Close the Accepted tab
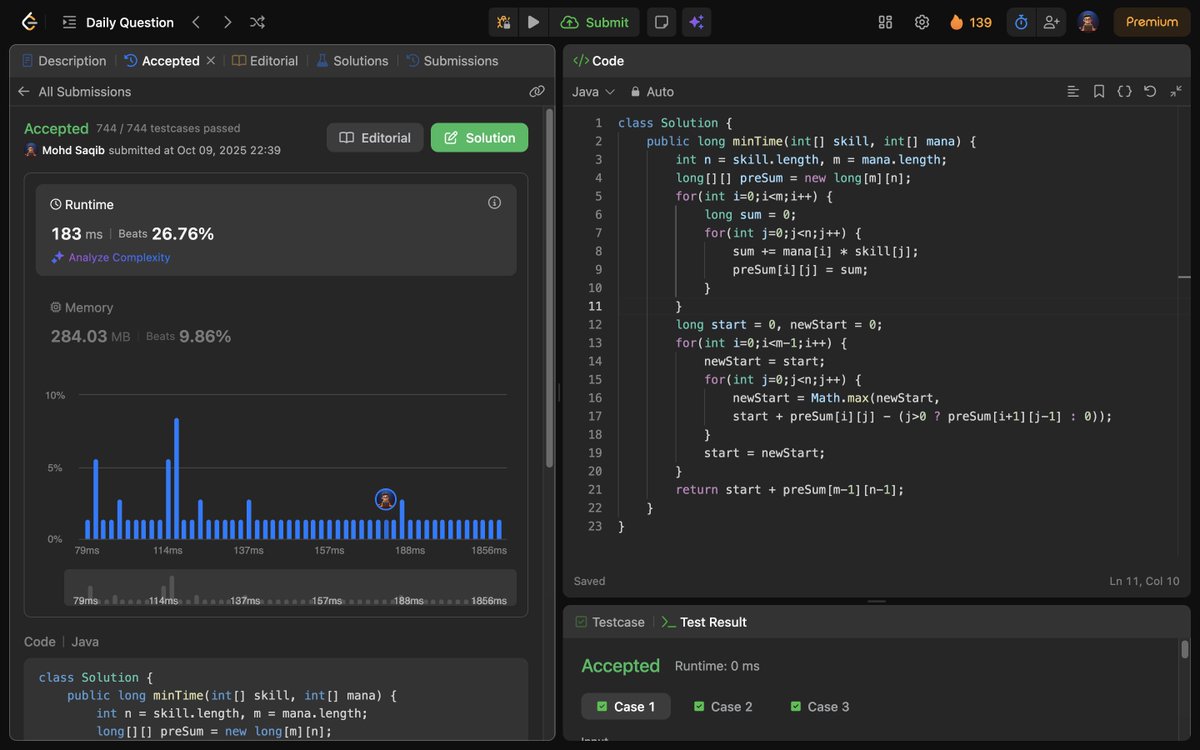 tap(211, 61)
